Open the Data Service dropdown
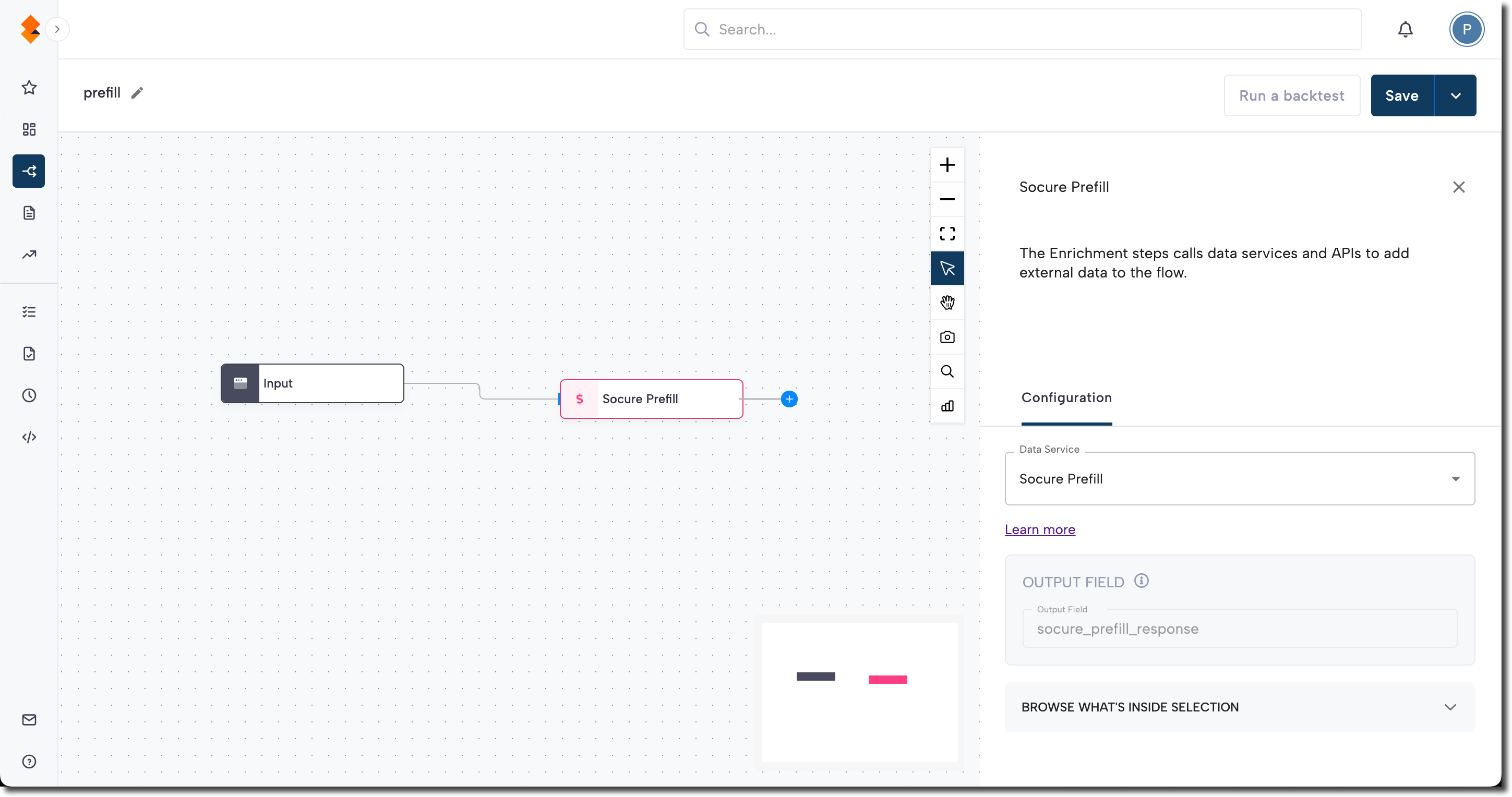Viewport: 1512px width, 797px height. click(1239, 479)
